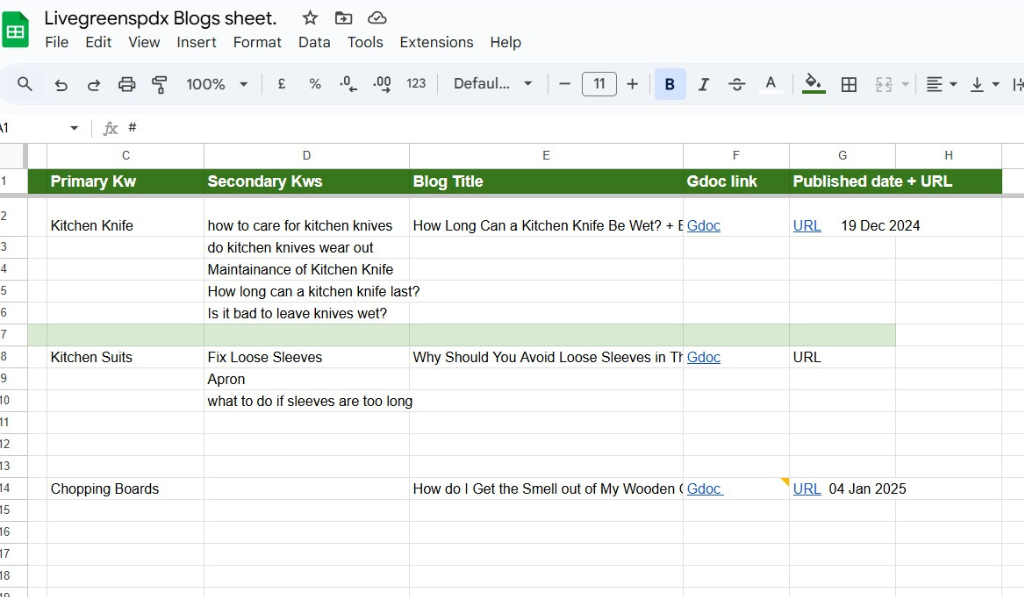Select the Kitchen Suits cell

tap(125, 357)
